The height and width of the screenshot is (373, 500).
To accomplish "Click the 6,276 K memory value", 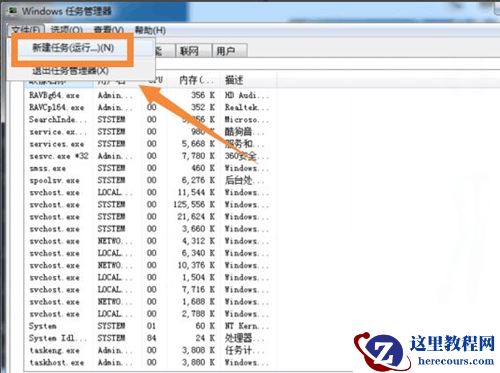I will (x=198, y=180).
